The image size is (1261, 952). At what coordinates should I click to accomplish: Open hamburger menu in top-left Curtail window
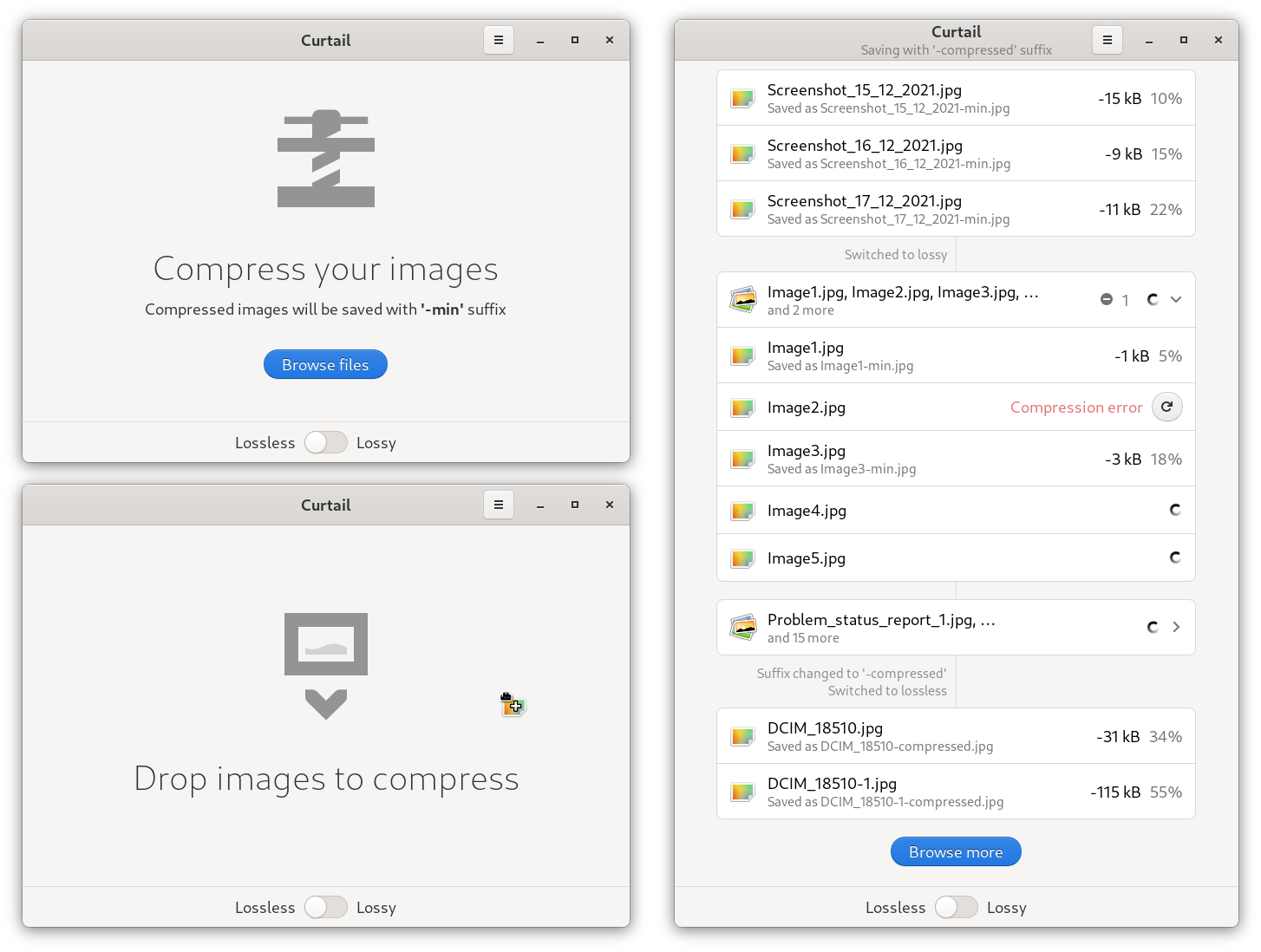(499, 40)
